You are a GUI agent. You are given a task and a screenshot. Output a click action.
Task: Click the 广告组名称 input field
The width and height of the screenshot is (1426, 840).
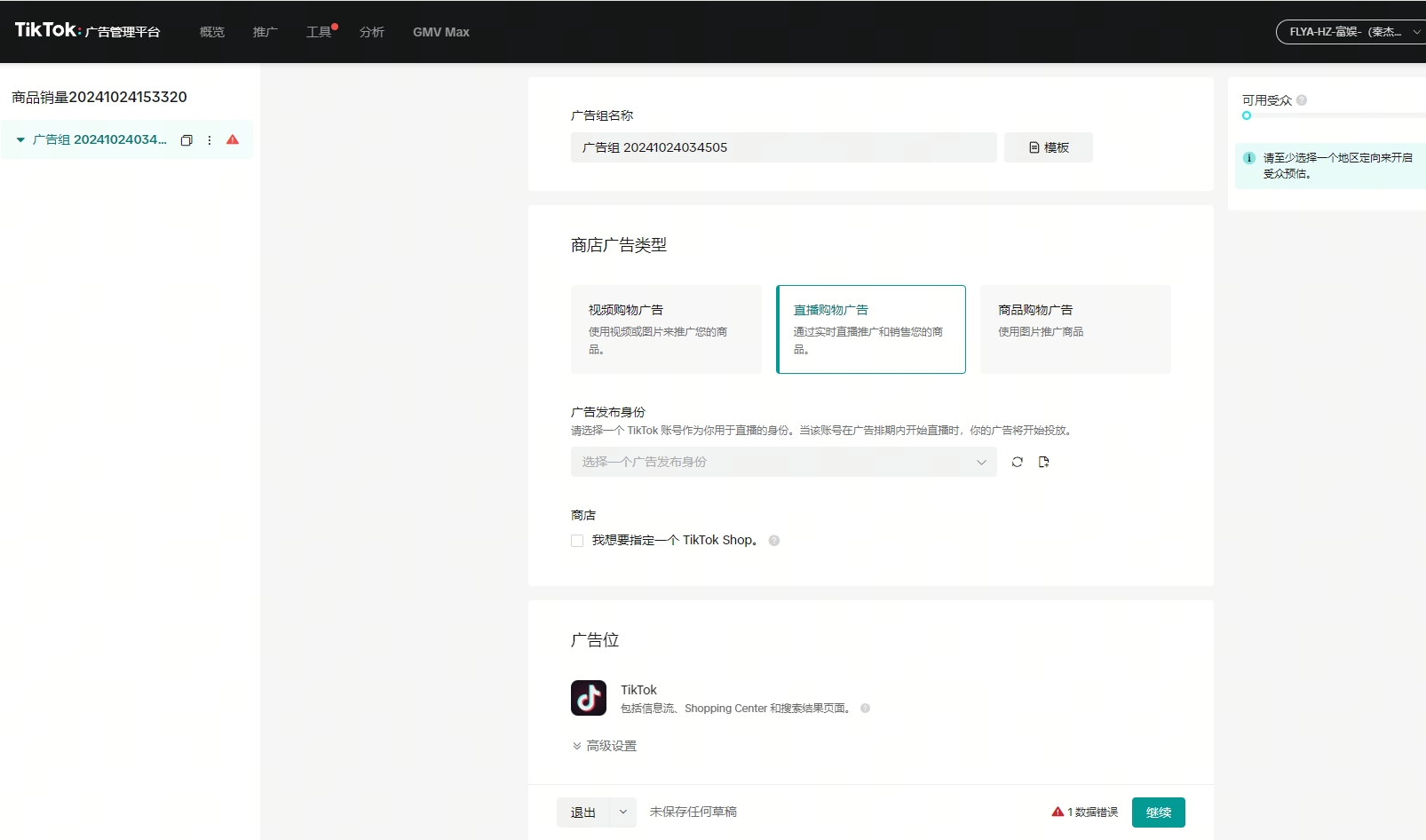click(x=784, y=147)
